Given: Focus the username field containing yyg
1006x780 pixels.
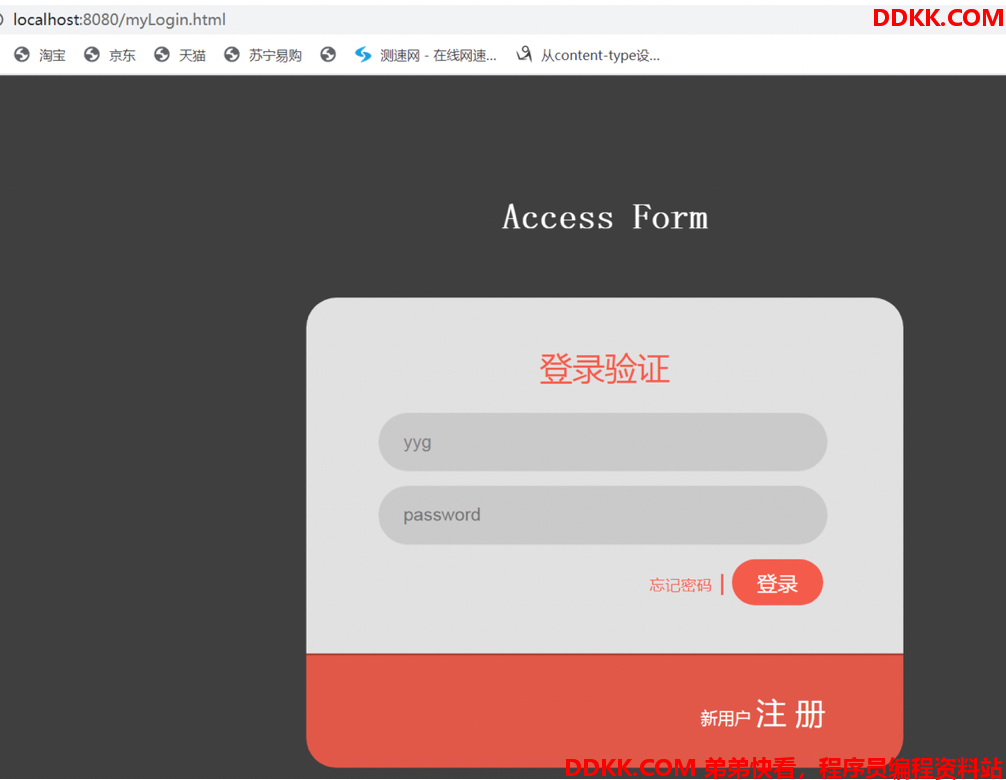Looking at the screenshot, I should (602, 442).
